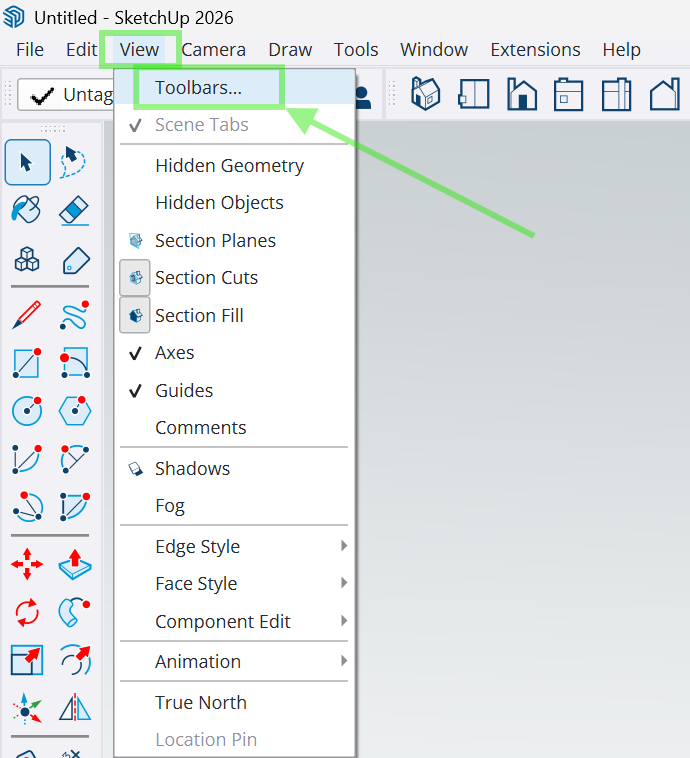
Task: Switch to Back view icon
Action: [x=617, y=94]
